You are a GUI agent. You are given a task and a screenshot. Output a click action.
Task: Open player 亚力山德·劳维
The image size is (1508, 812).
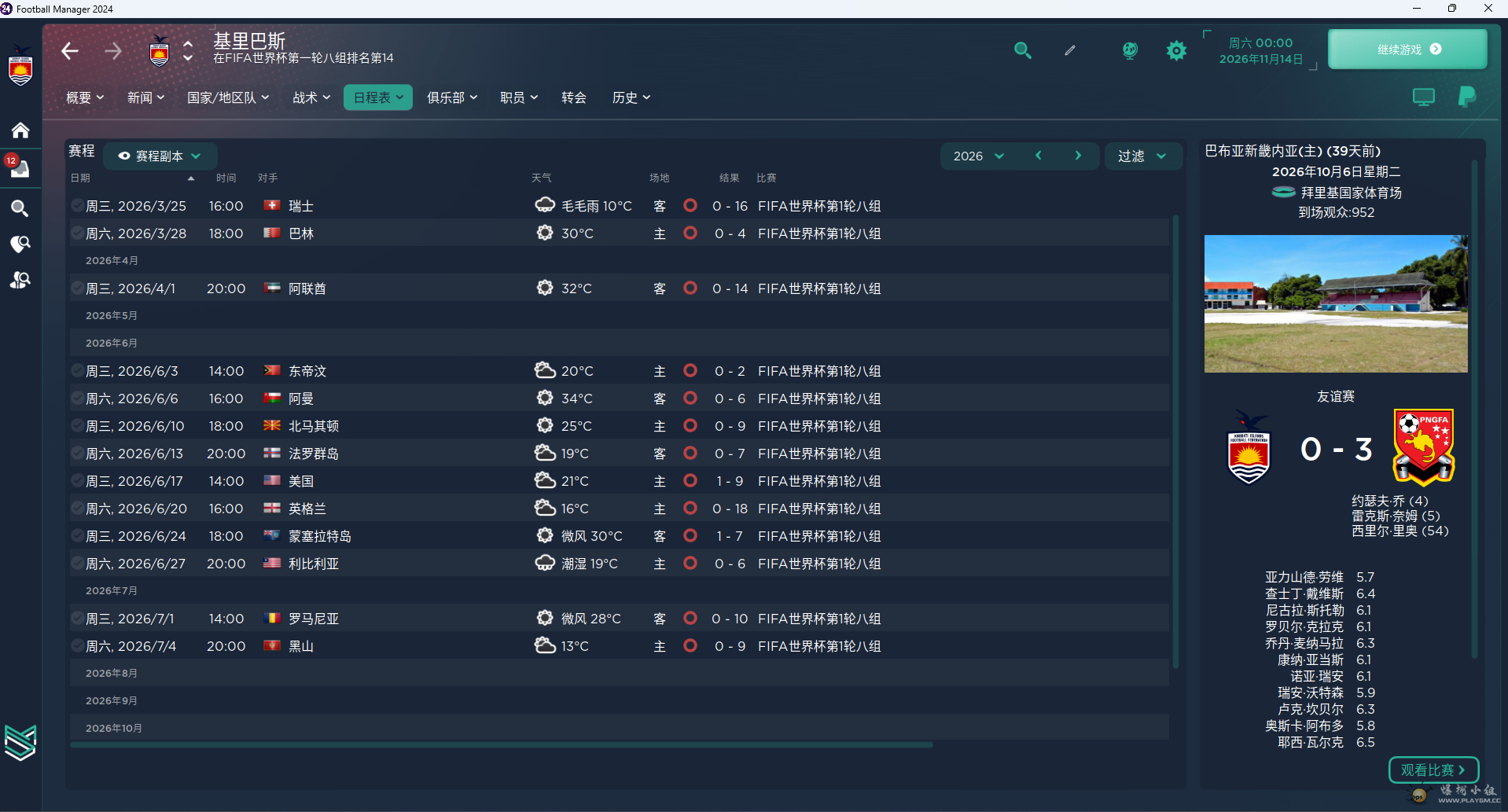pyautogui.click(x=1304, y=577)
